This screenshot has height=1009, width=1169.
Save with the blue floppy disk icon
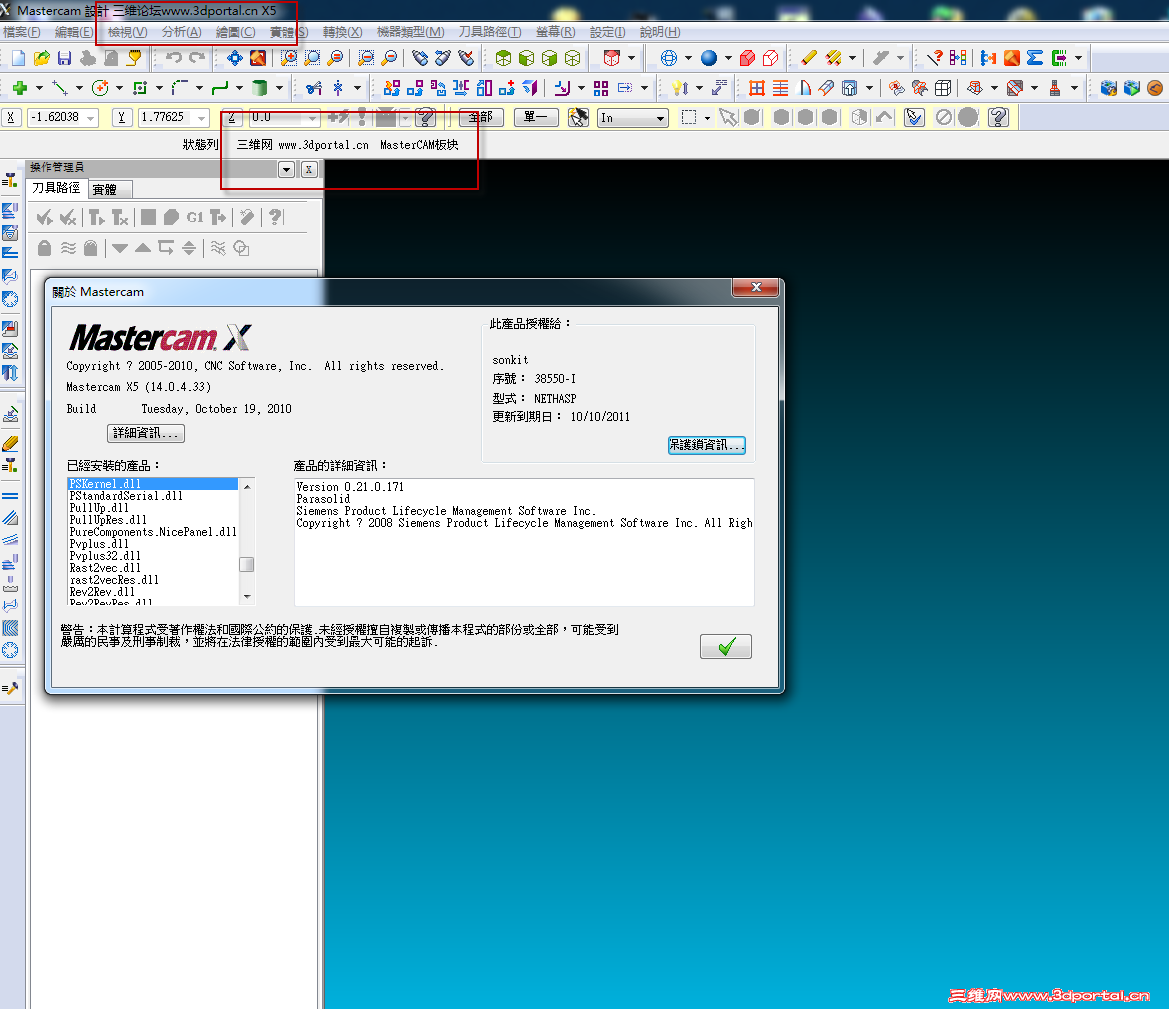pos(65,58)
